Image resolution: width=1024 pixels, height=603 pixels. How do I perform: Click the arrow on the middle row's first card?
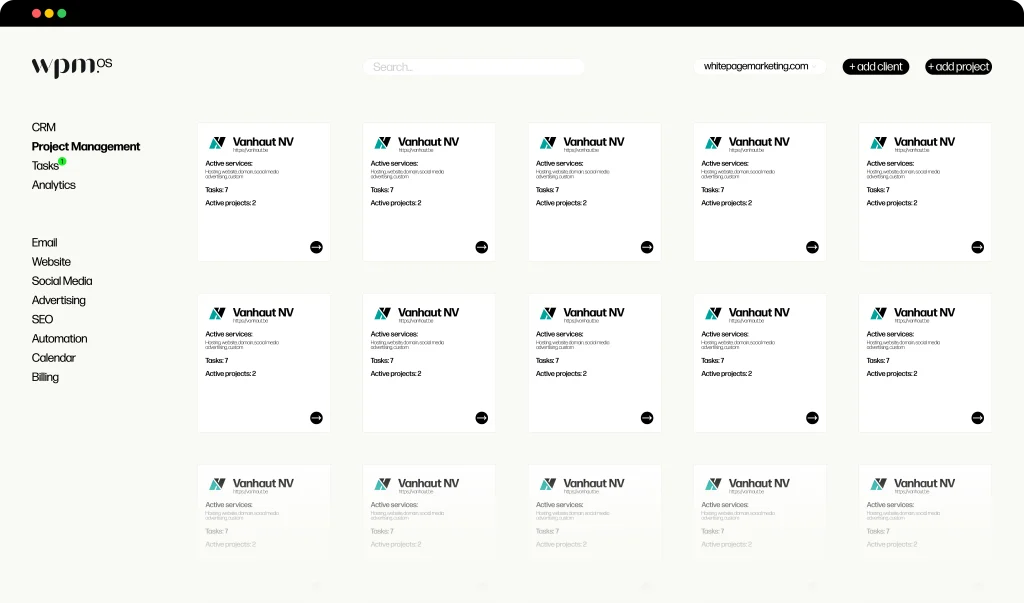316,418
